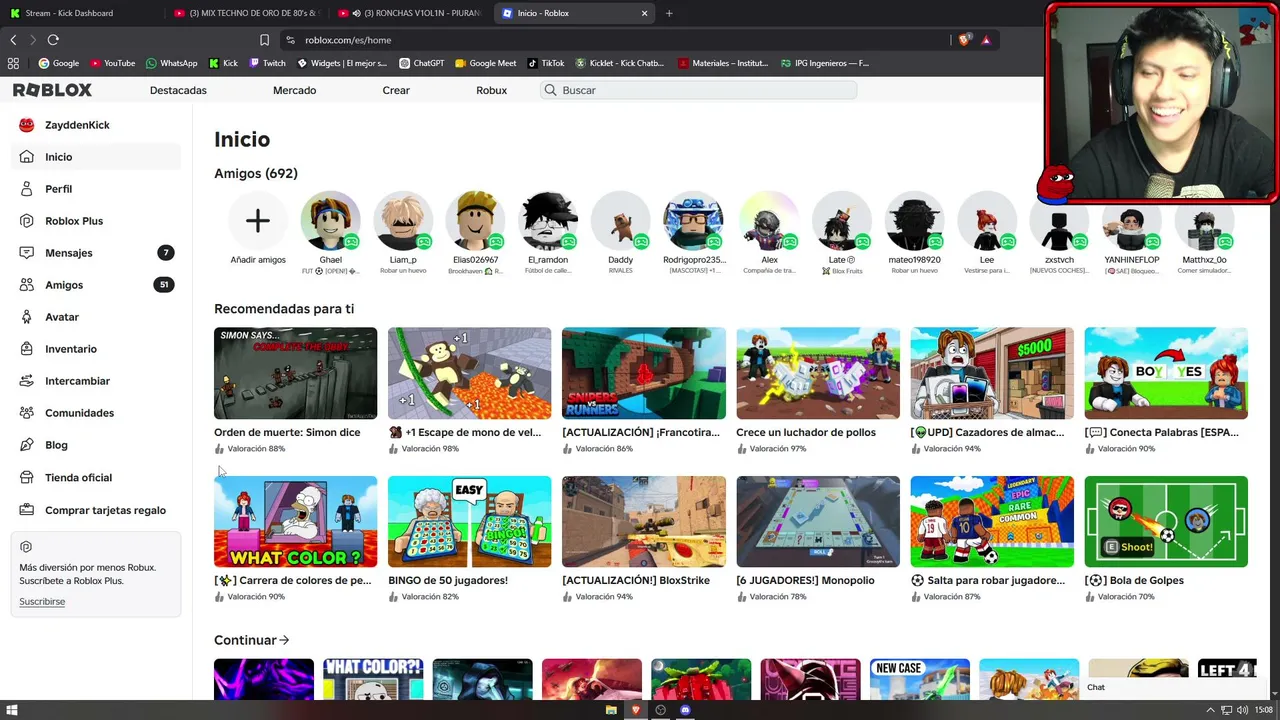This screenshot has width=1280, height=720.
Task: Bookmark this page with the bookmark icon
Action: click(264, 40)
